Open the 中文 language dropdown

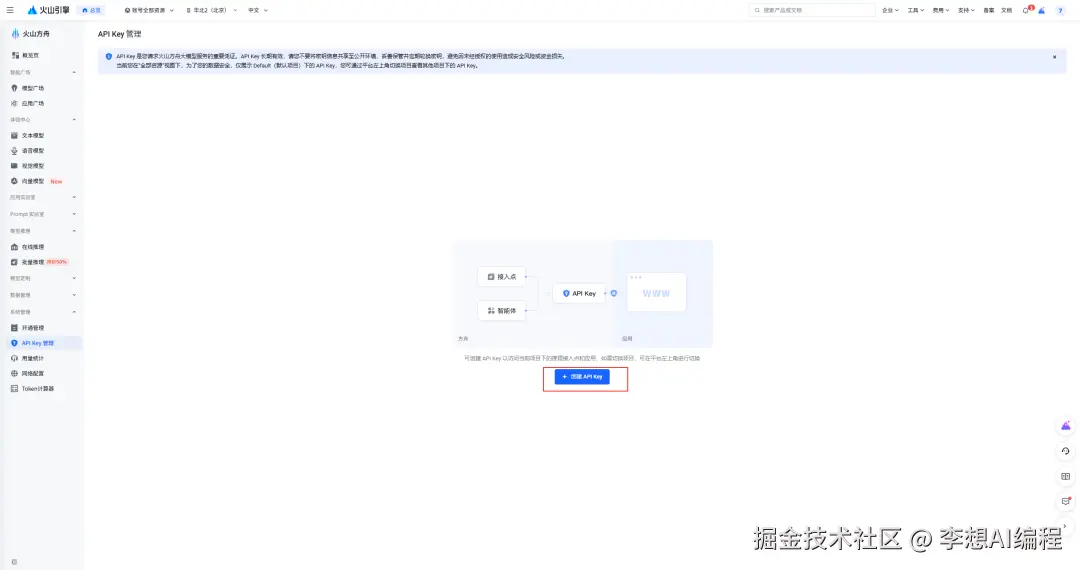pyautogui.click(x=258, y=10)
